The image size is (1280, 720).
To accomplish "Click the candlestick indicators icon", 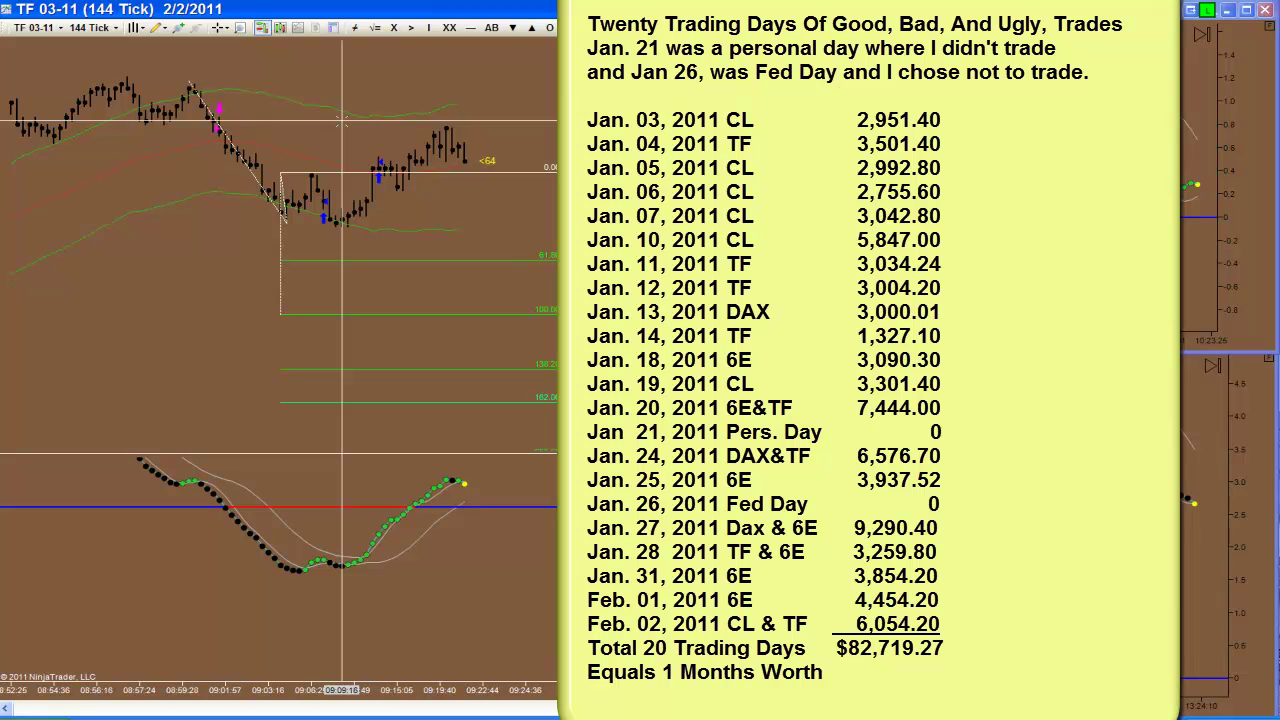I will point(280,28).
